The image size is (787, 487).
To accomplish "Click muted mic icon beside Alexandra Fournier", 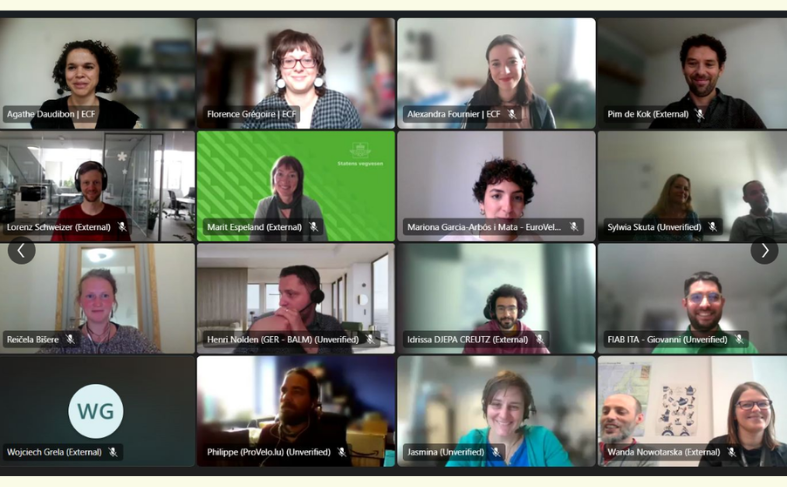I will pos(511,114).
